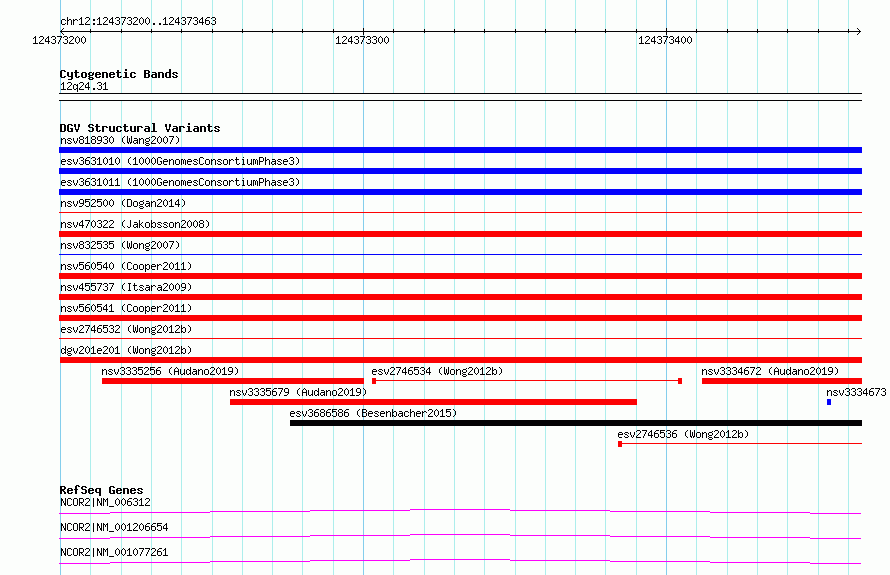Open variant esv3631011 (1000GenomesConsortiumPhase3) label
This screenshot has width=890, height=575.
click(180, 182)
